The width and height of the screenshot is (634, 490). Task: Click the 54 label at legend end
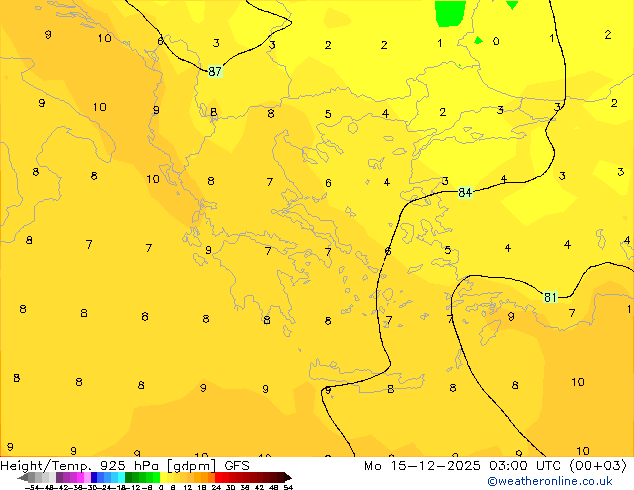pyautogui.click(x=287, y=487)
